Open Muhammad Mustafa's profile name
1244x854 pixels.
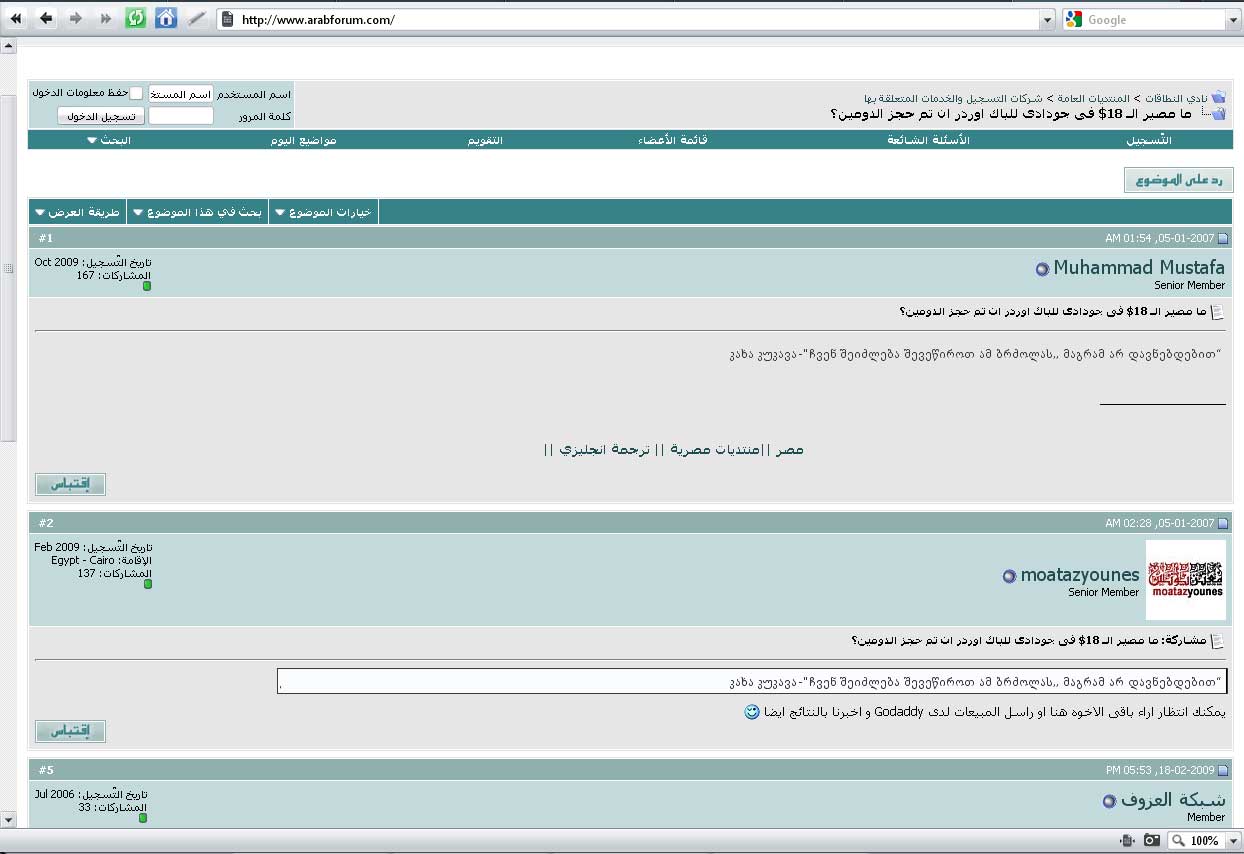click(1139, 267)
